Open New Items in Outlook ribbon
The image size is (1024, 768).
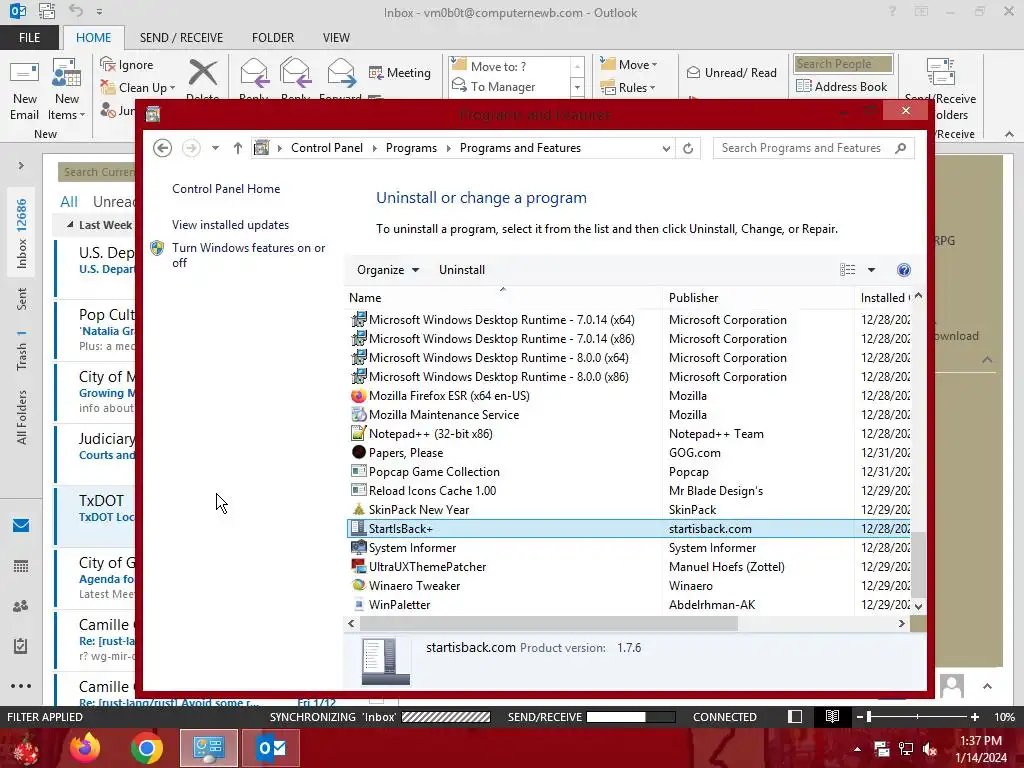(x=67, y=89)
